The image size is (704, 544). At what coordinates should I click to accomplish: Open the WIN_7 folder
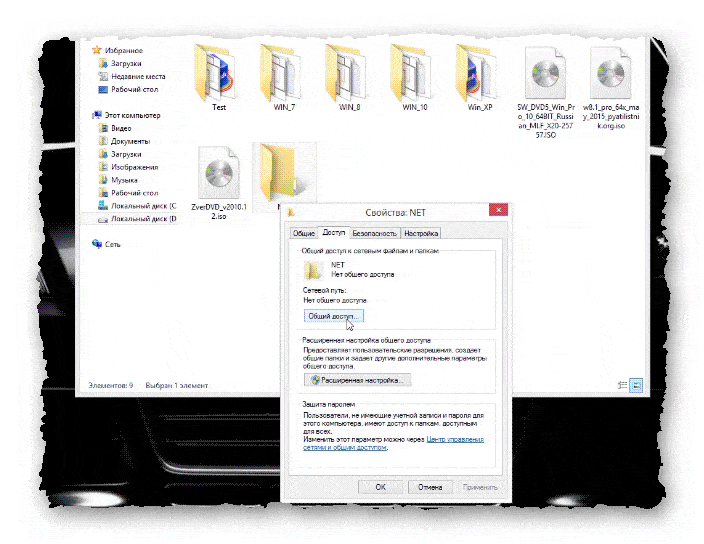[284, 77]
